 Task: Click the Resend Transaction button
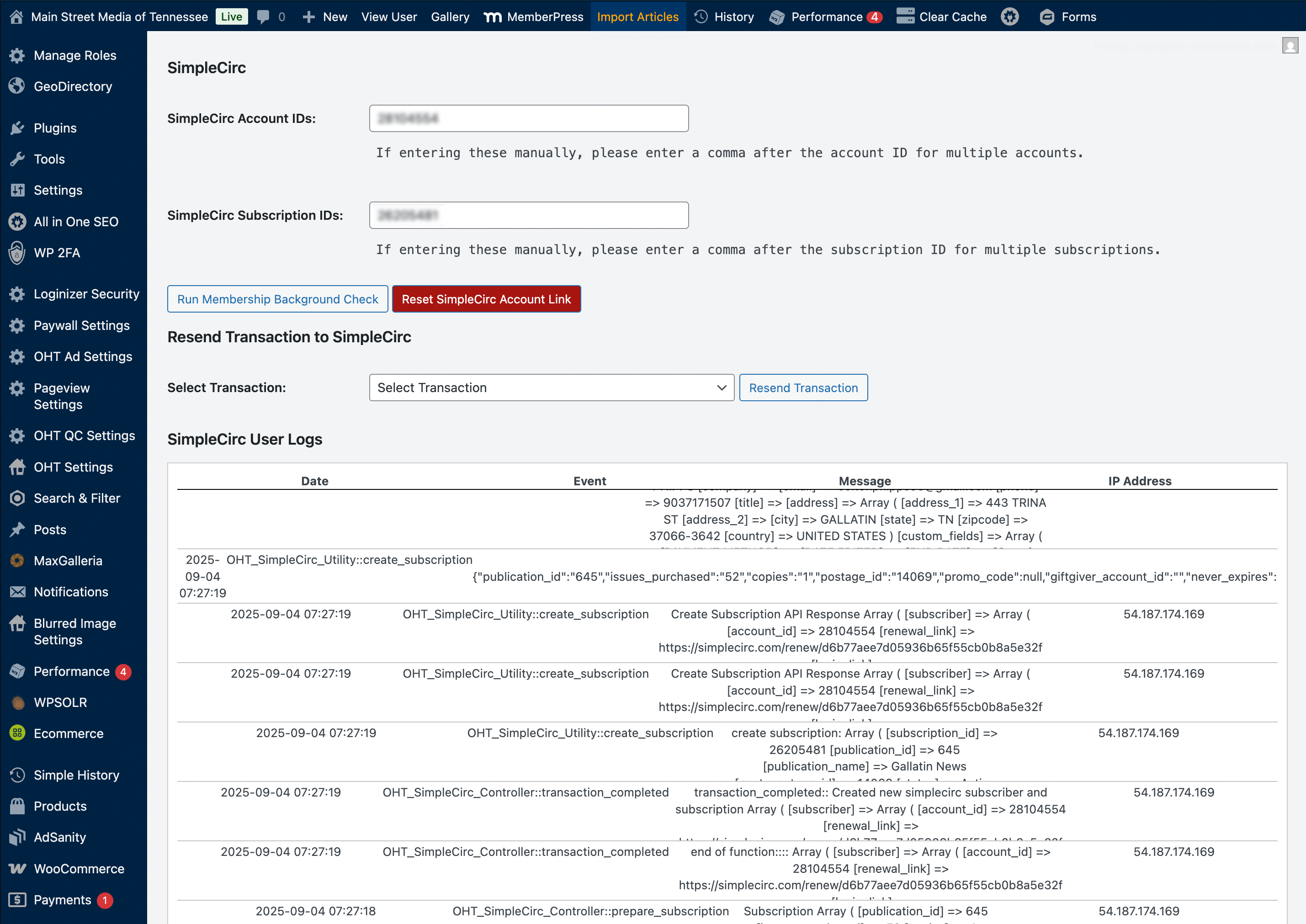[x=803, y=388]
